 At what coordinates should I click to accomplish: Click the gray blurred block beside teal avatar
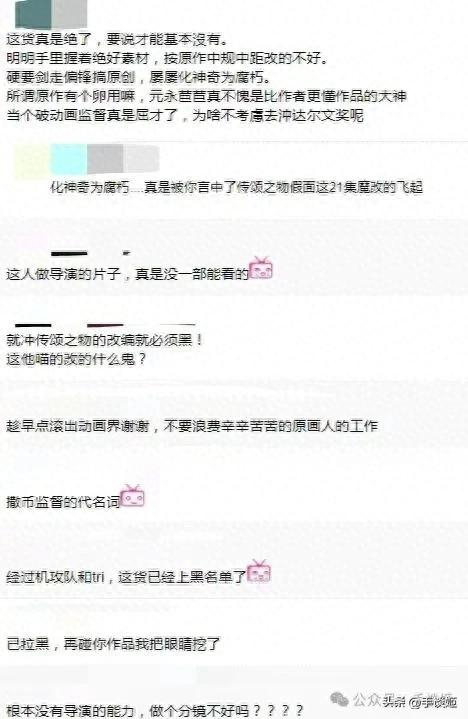(69, 14)
